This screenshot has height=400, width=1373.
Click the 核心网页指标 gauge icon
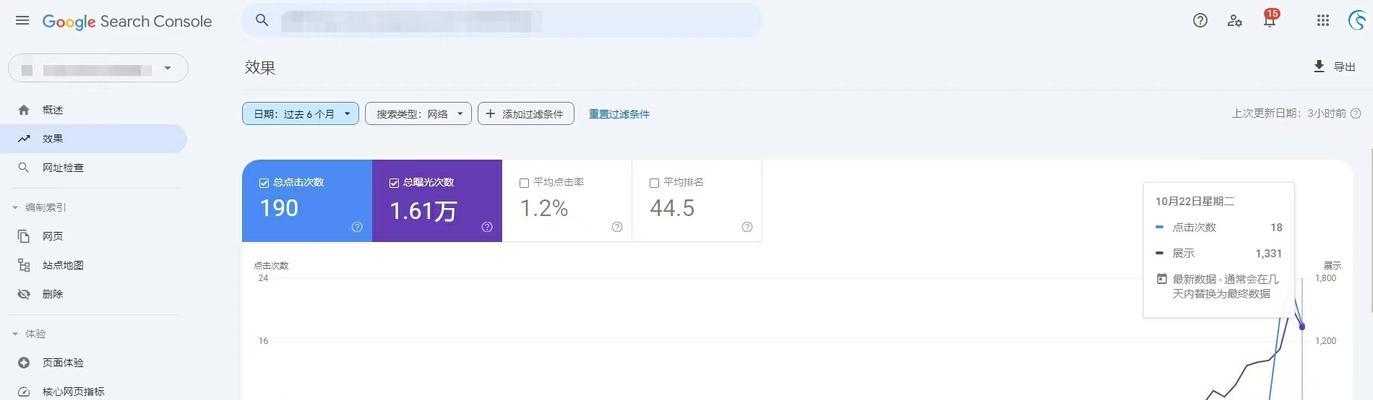[24, 392]
